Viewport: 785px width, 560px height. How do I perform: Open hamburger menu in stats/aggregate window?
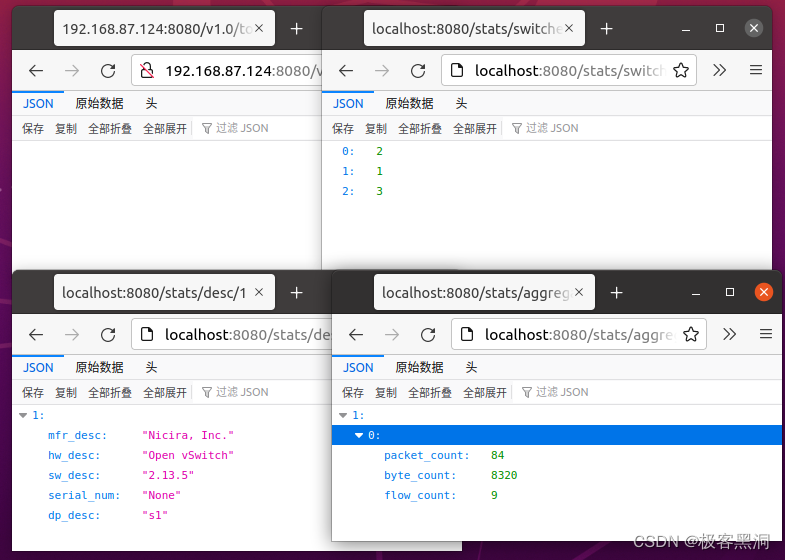[766, 334]
